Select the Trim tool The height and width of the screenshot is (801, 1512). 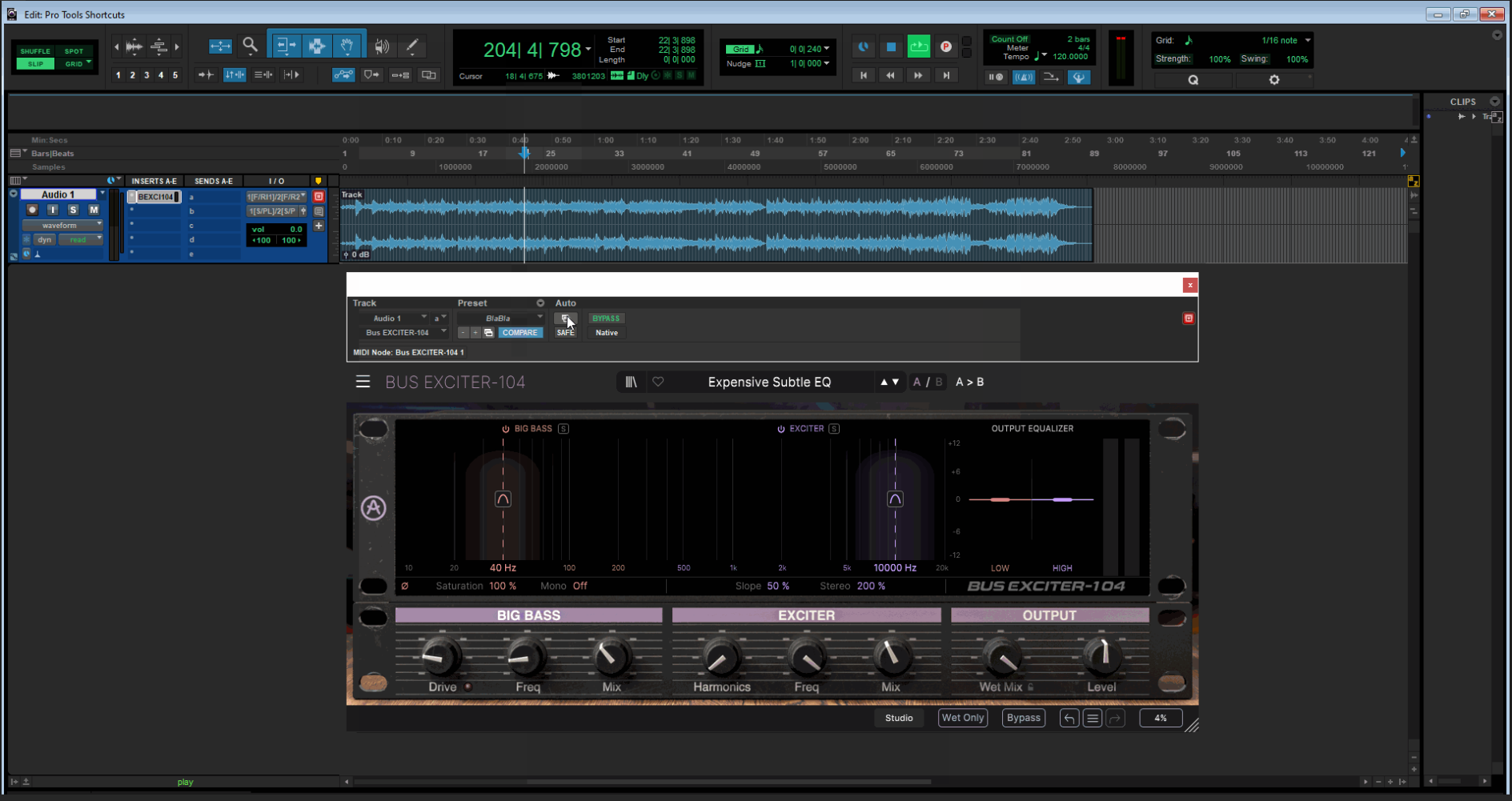point(285,46)
